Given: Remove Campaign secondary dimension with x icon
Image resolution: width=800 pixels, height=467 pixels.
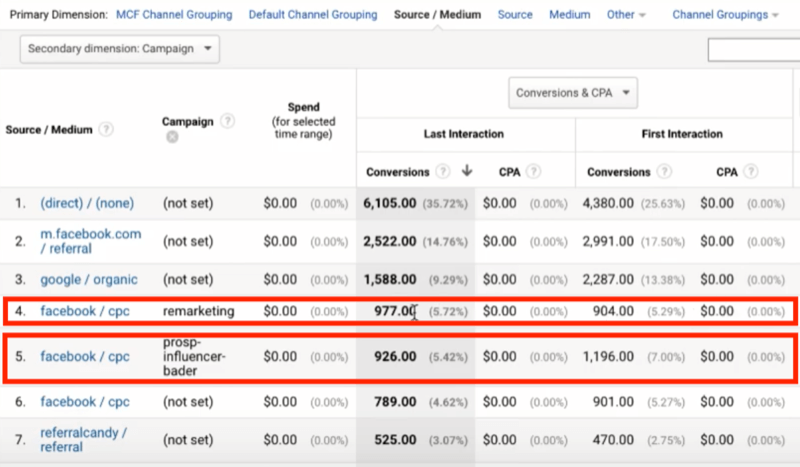Looking at the screenshot, I should pos(172,137).
